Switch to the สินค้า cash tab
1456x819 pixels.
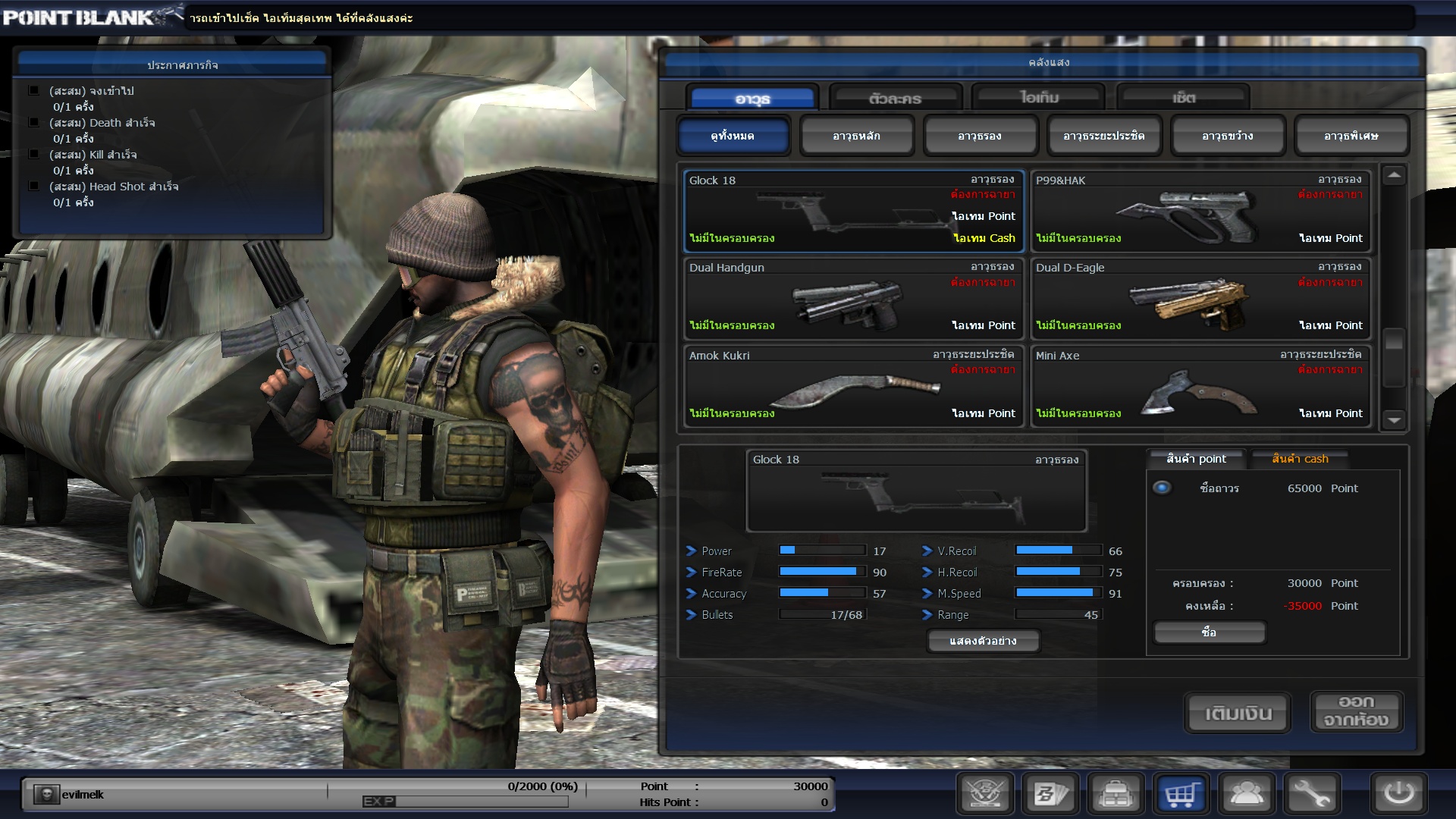coord(1299,459)
